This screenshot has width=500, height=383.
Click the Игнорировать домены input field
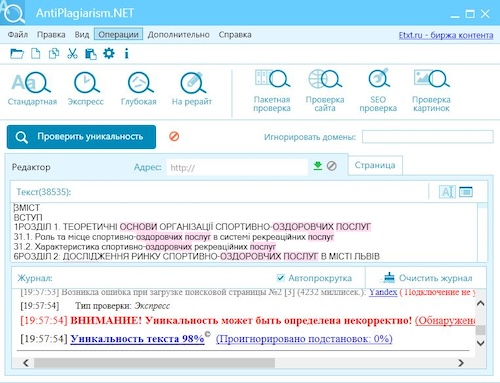pyautogui.click(x=428, y=137)
